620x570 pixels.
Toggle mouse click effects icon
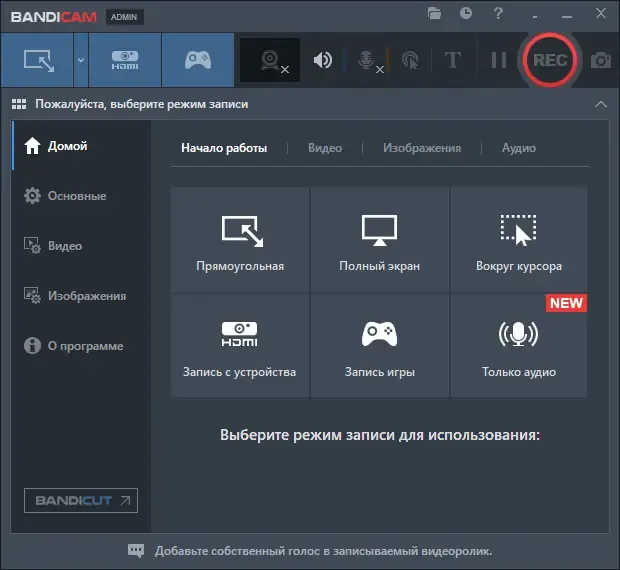pyautogui.click(x=410, y=60)
